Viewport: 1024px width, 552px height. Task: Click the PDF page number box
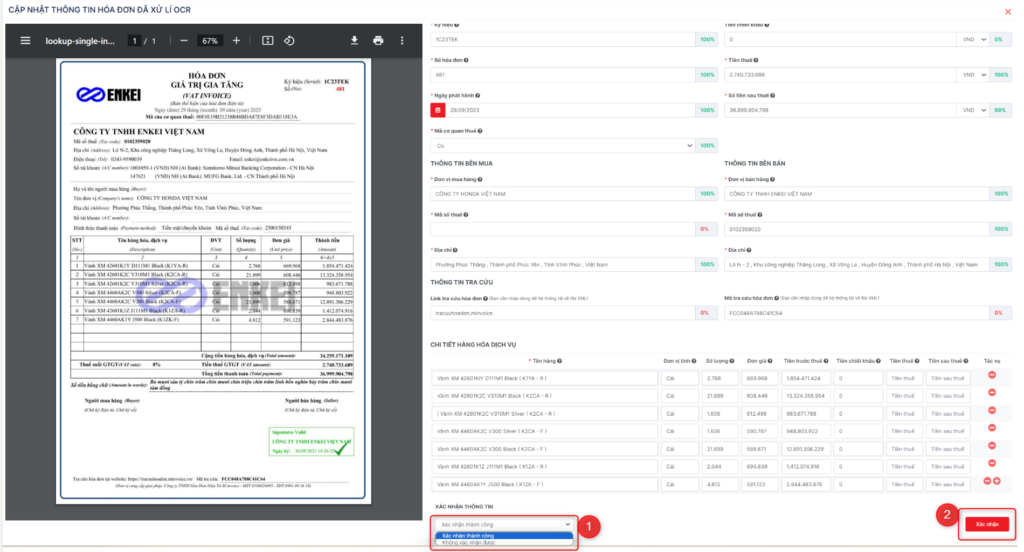135,41
